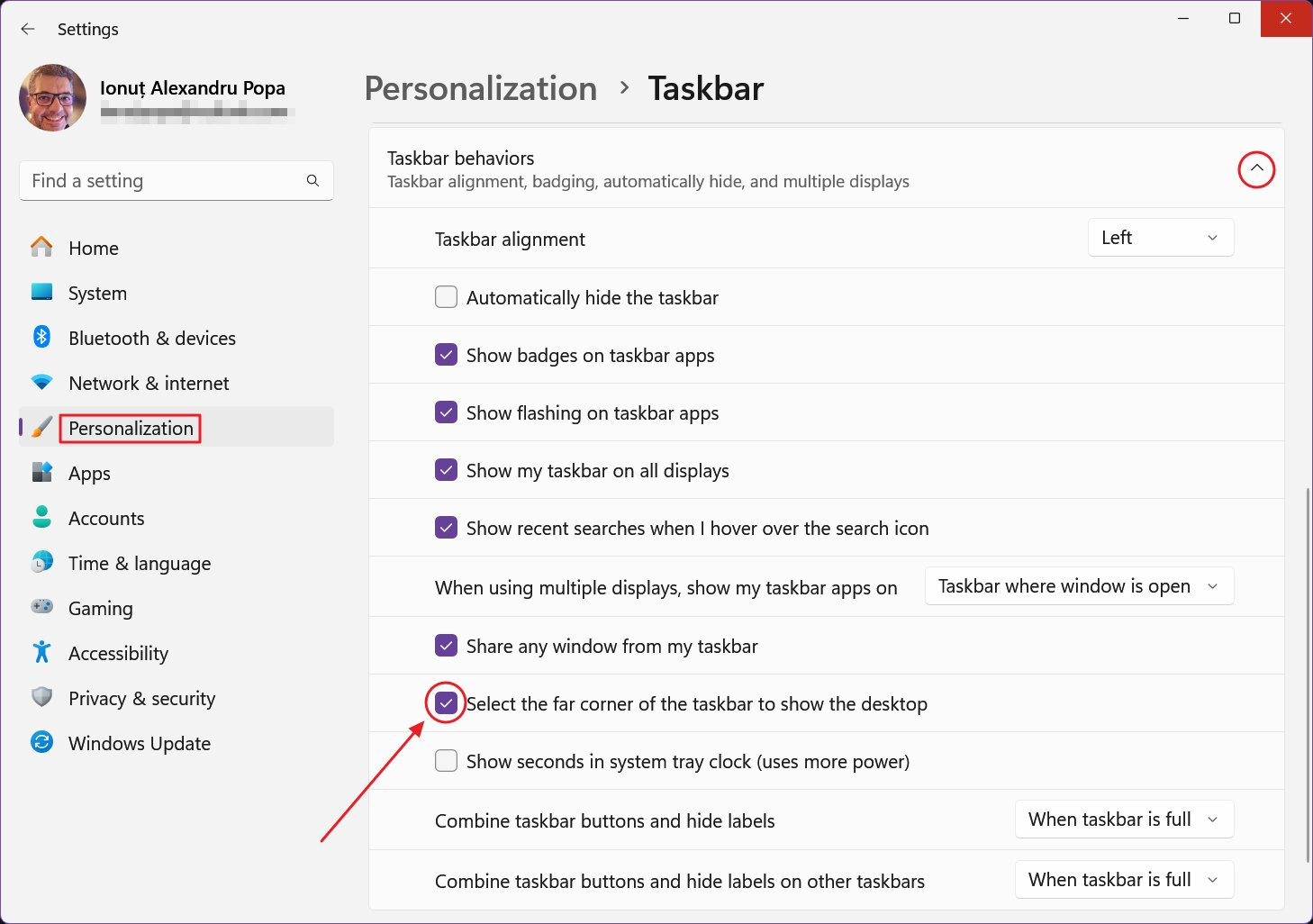
Task: Select the Bluetooth & devices icon
Action: click(41, 338)
